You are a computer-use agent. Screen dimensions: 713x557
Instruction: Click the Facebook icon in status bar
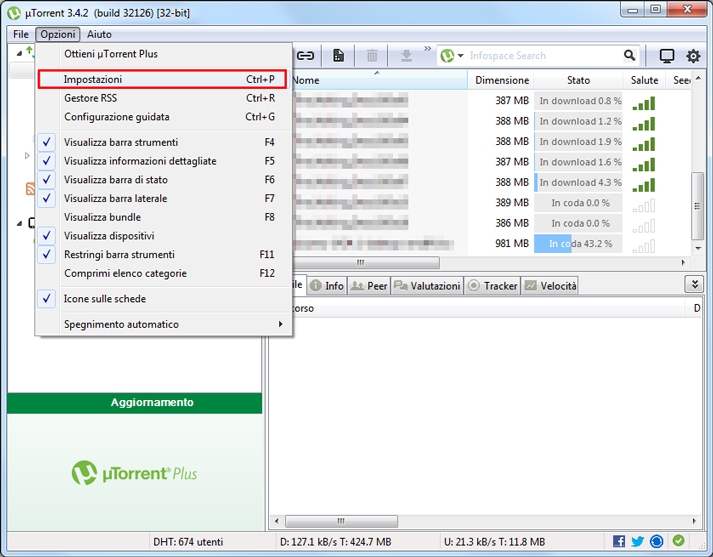point(618,541)
